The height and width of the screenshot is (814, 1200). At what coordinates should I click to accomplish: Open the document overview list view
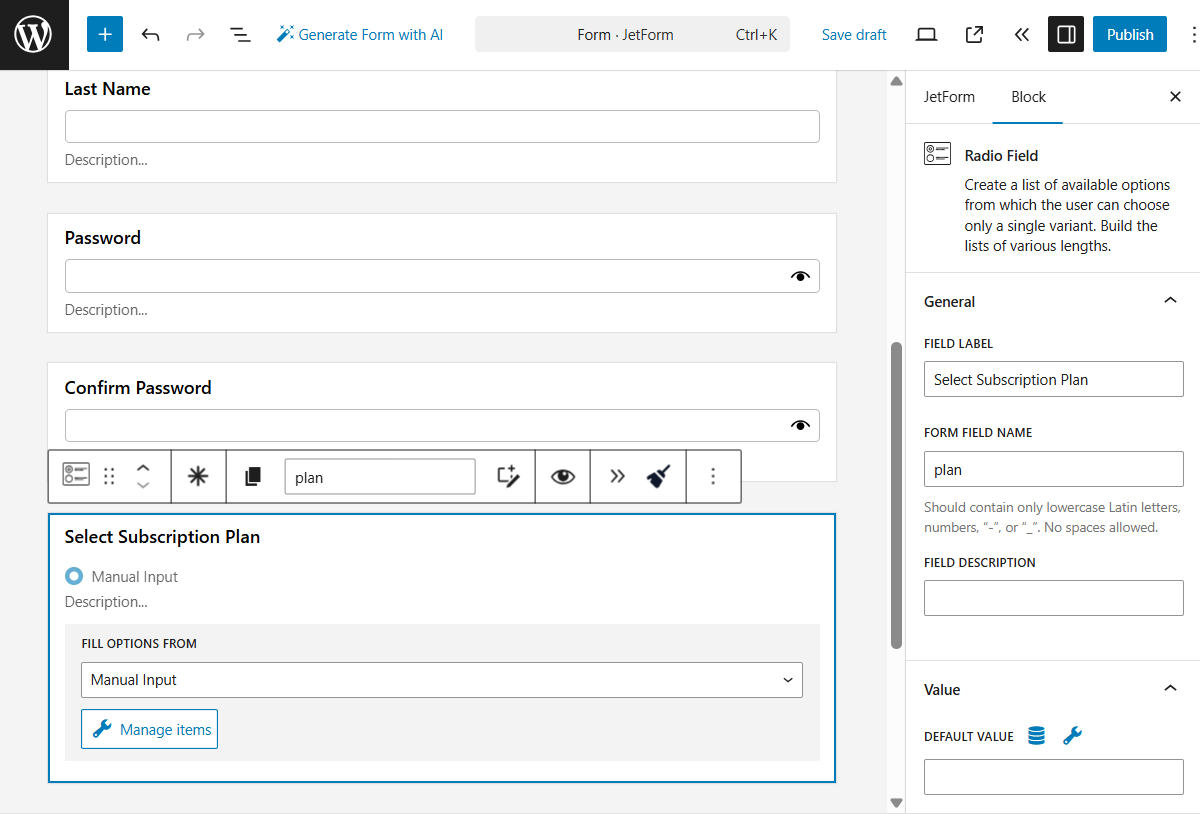[x=240, y=35]
